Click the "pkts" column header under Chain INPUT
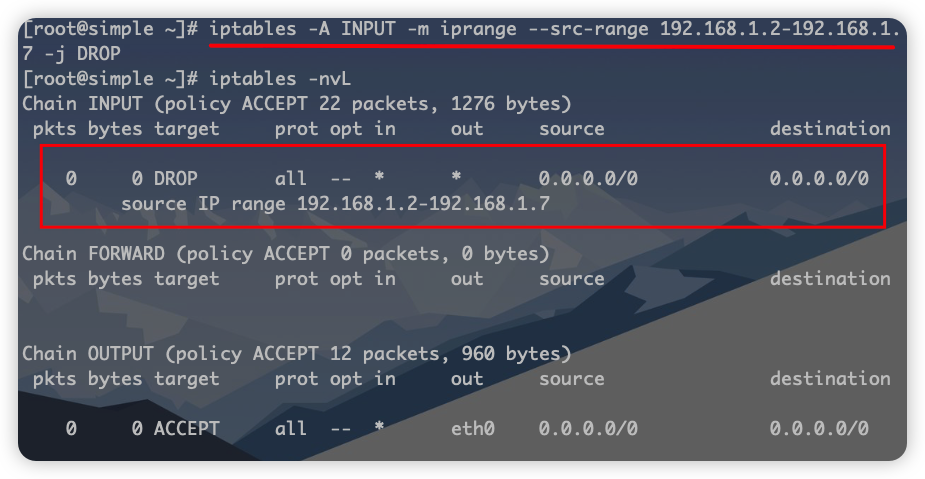 pyautogui.click(x=54, y=129)
